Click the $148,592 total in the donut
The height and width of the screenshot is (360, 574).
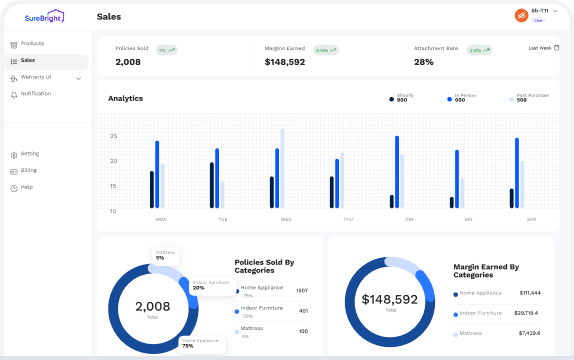[x=390, y=300]
